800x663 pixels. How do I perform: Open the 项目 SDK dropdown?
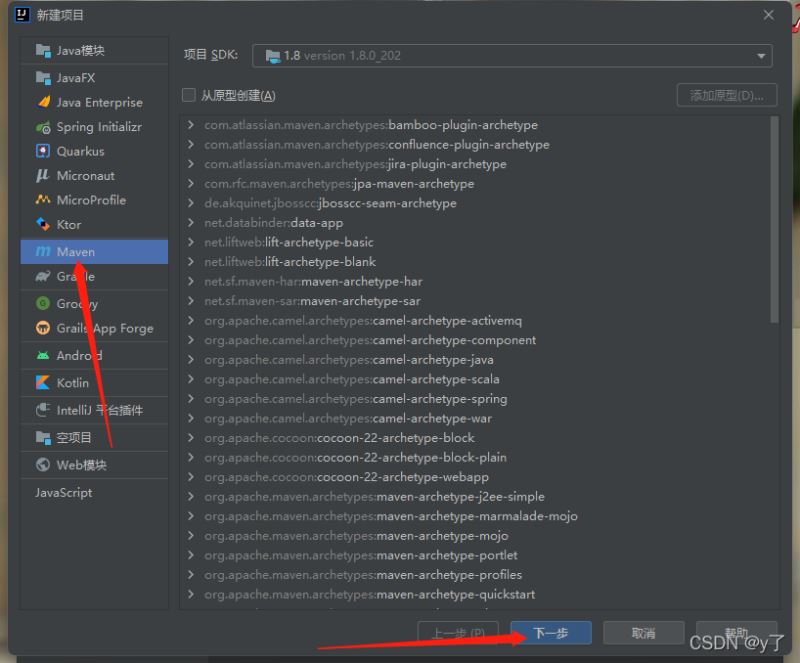pyautogui.click(x=512, y=56)
